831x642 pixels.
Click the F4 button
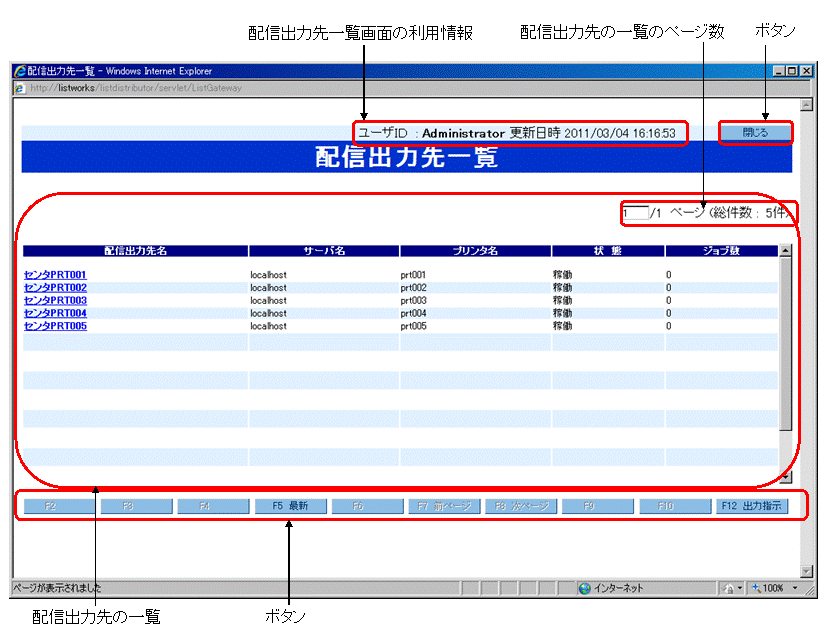click(213, 506)
